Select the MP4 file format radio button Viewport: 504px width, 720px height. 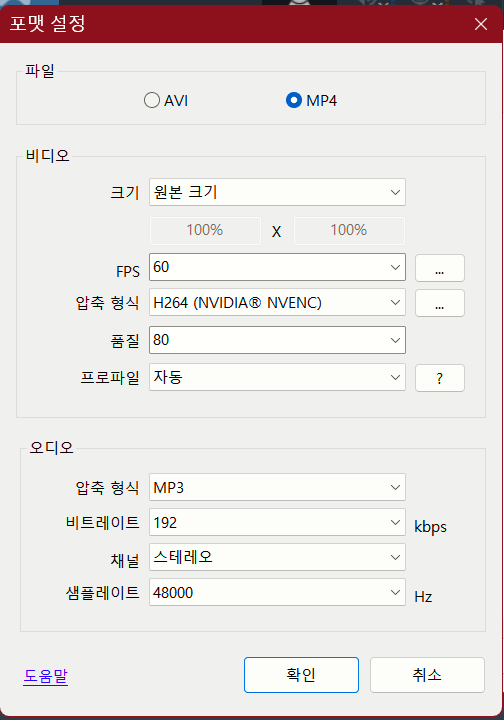(x=294, y=100)
